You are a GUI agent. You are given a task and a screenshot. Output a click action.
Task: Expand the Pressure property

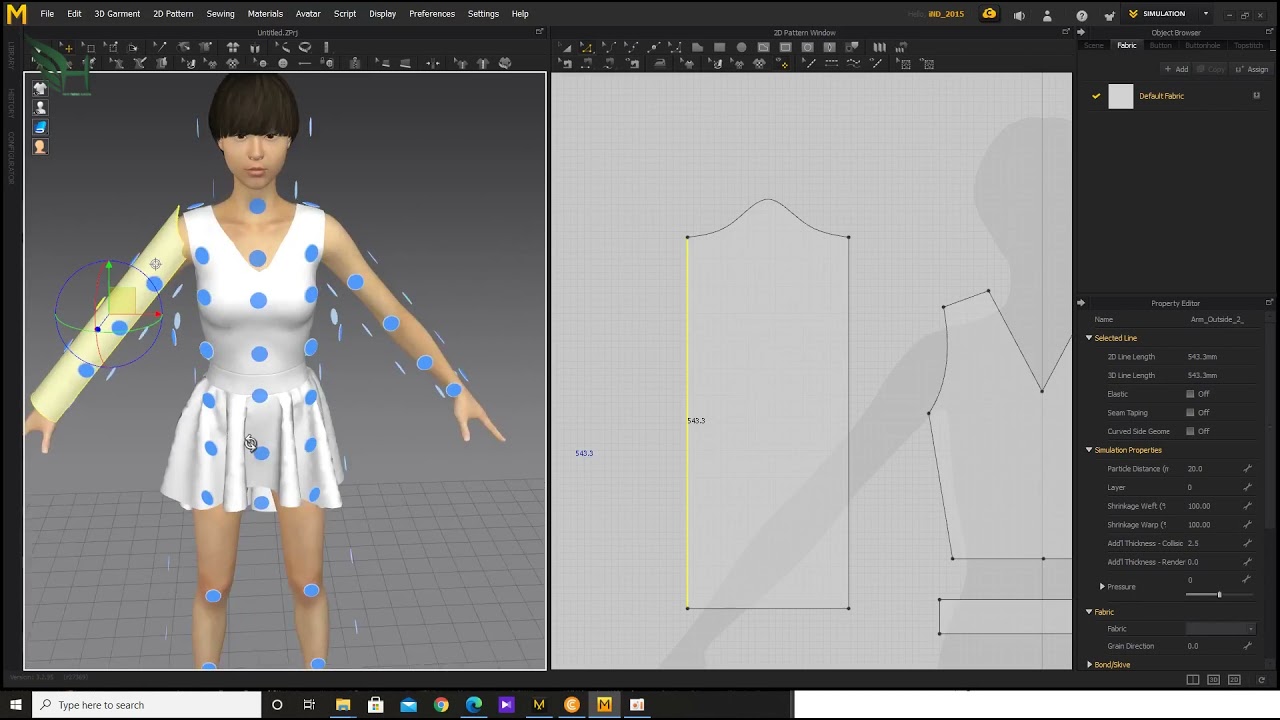point(1102,587)
